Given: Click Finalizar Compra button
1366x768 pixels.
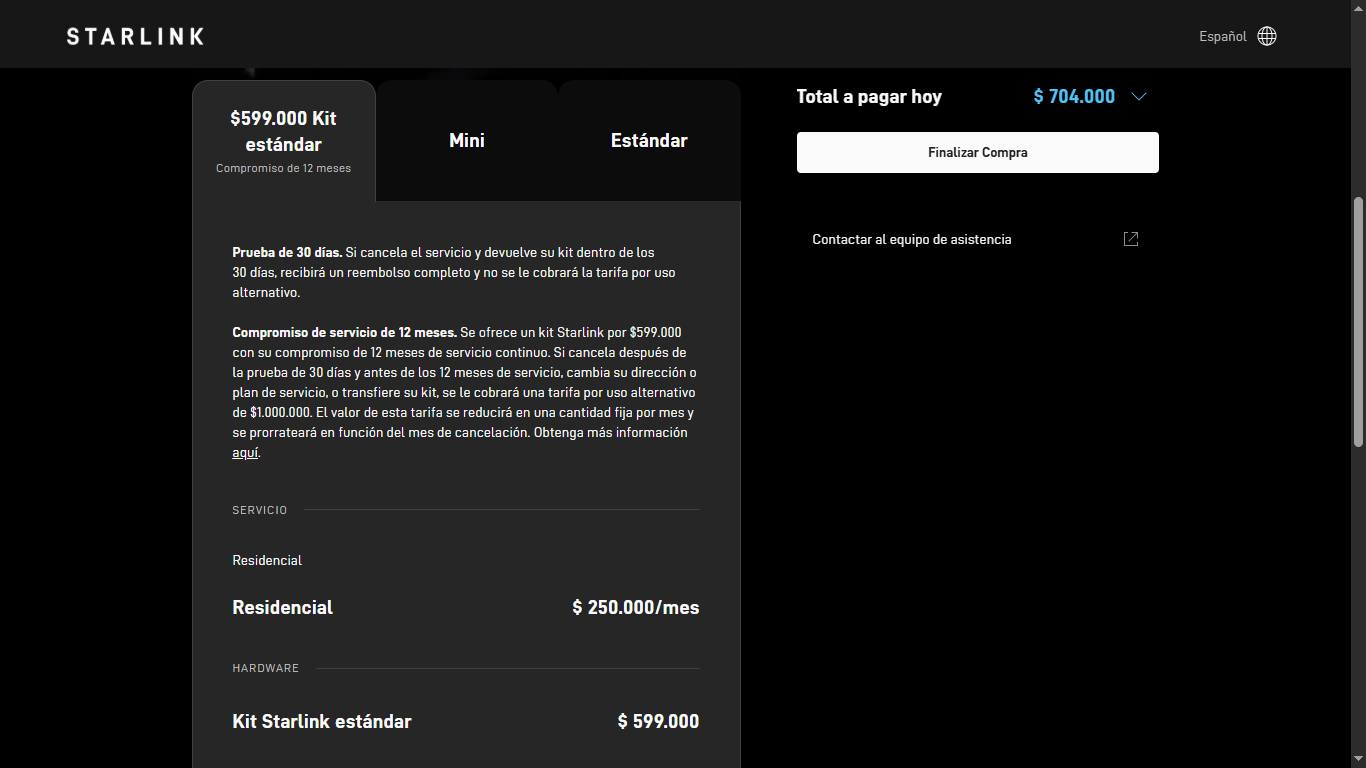Looking at the screenshot, I should [978, 152].
